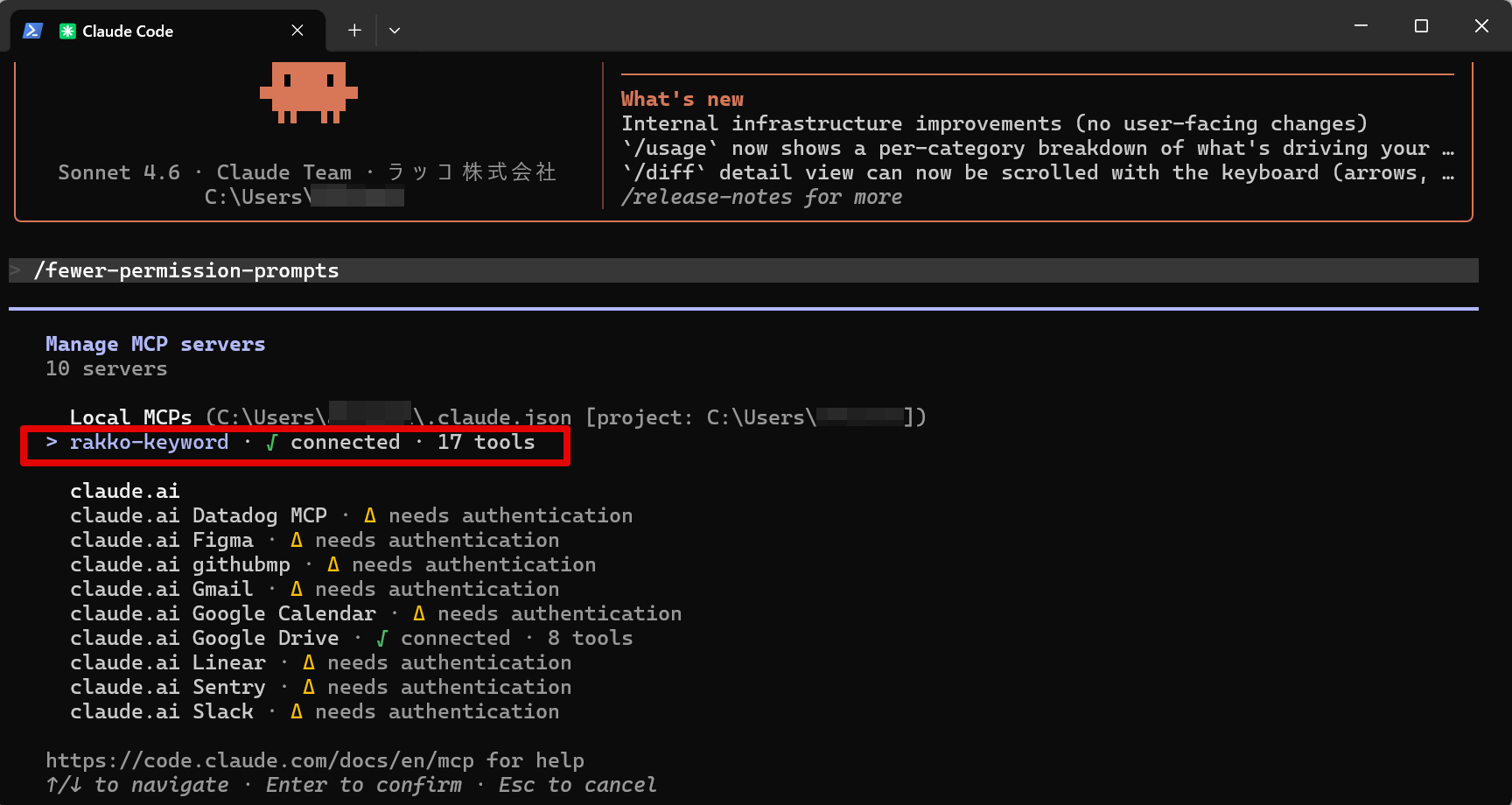Click the warning triangle beside Google Calendar
The width and height of the screenshot is (1512, 805).
(x=419, y=613)
